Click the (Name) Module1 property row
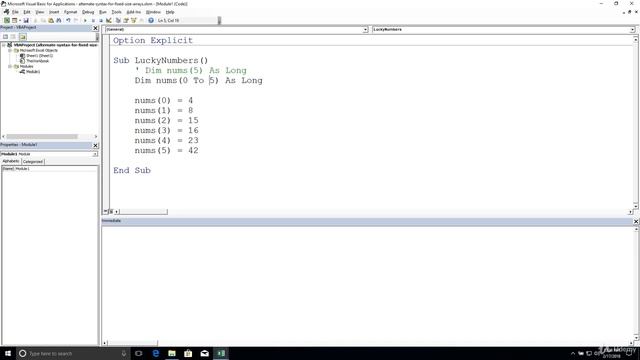Viewport: 640px width, 360px height. [x=50, y=169]
